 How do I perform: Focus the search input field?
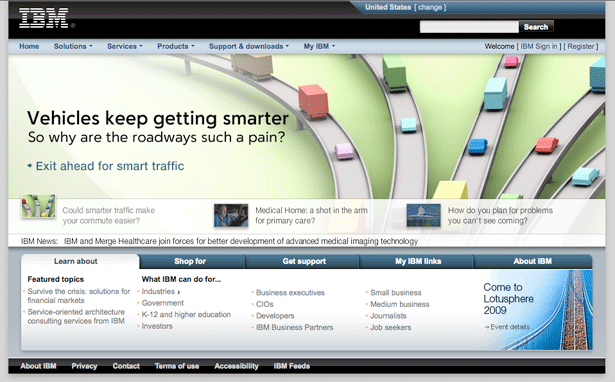[469, 27]
